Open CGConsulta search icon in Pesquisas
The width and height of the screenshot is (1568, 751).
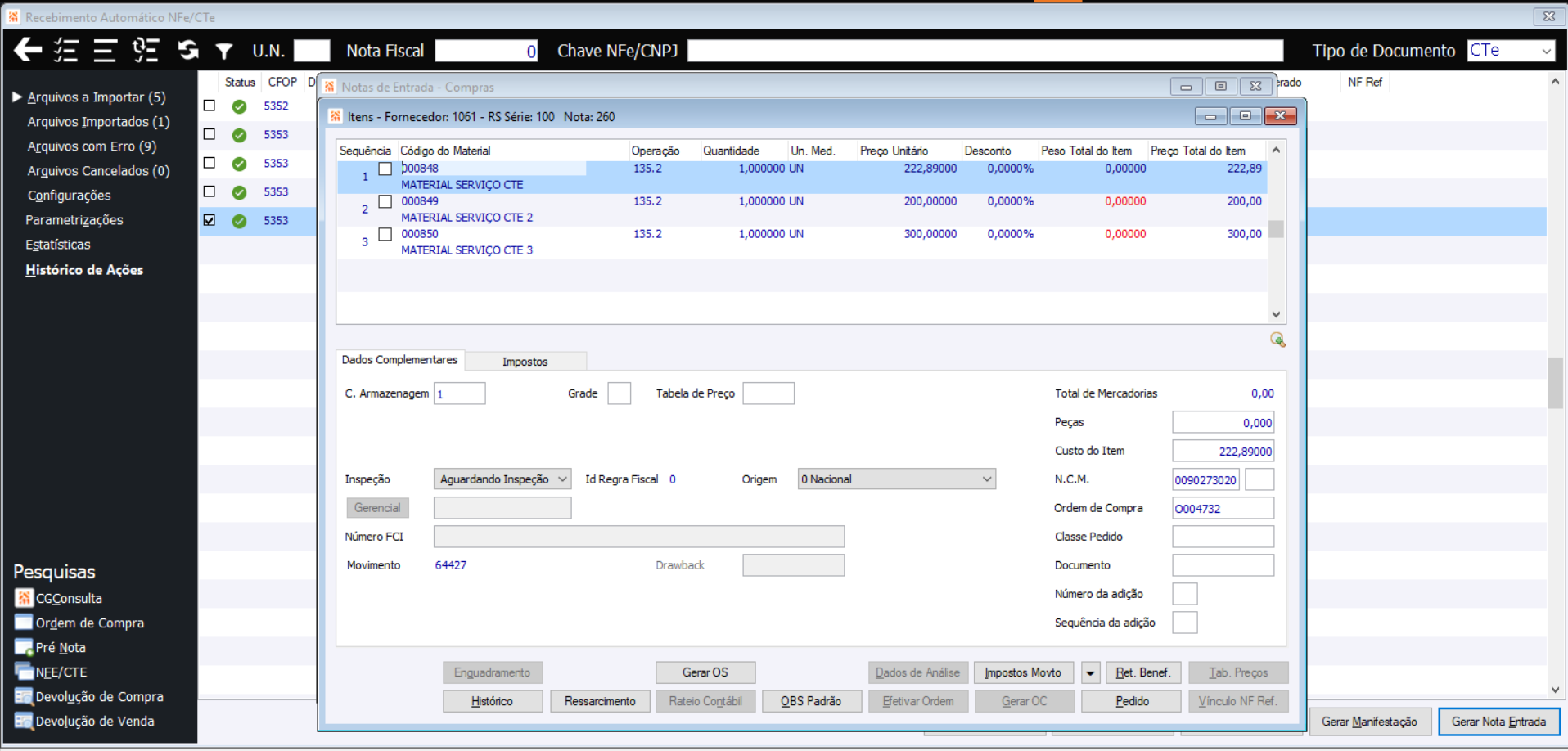[24, 598]
